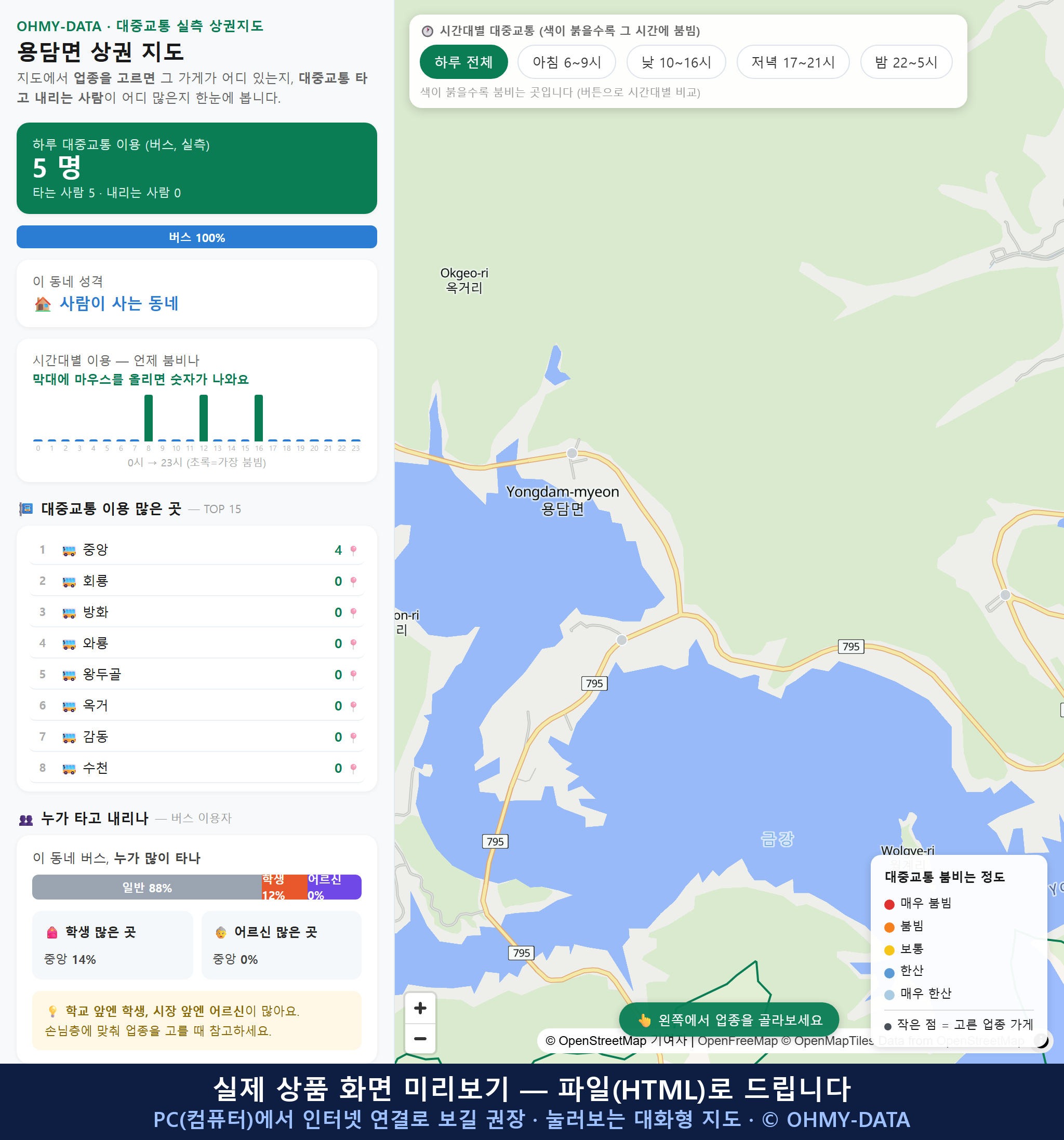1064x1140 pixels.
Task: Select the 하루 전체 time filter
Action: (x=463, y=62)
